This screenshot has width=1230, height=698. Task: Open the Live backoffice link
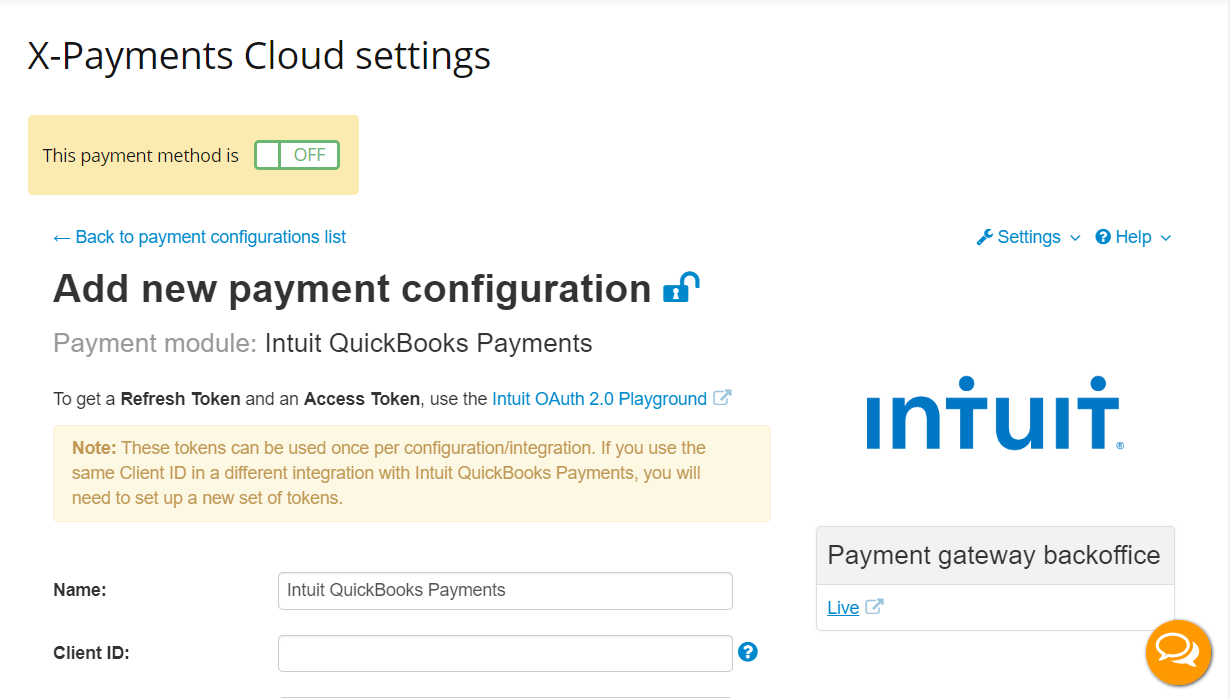pos(843,608)
